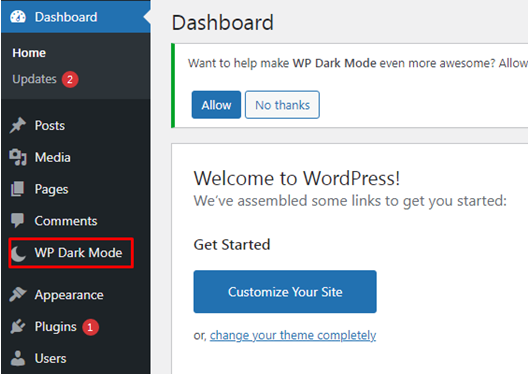The width and height of the screenshot is (528, 375).
Task: Click Customize Your Site button
Action: point(285,292)
